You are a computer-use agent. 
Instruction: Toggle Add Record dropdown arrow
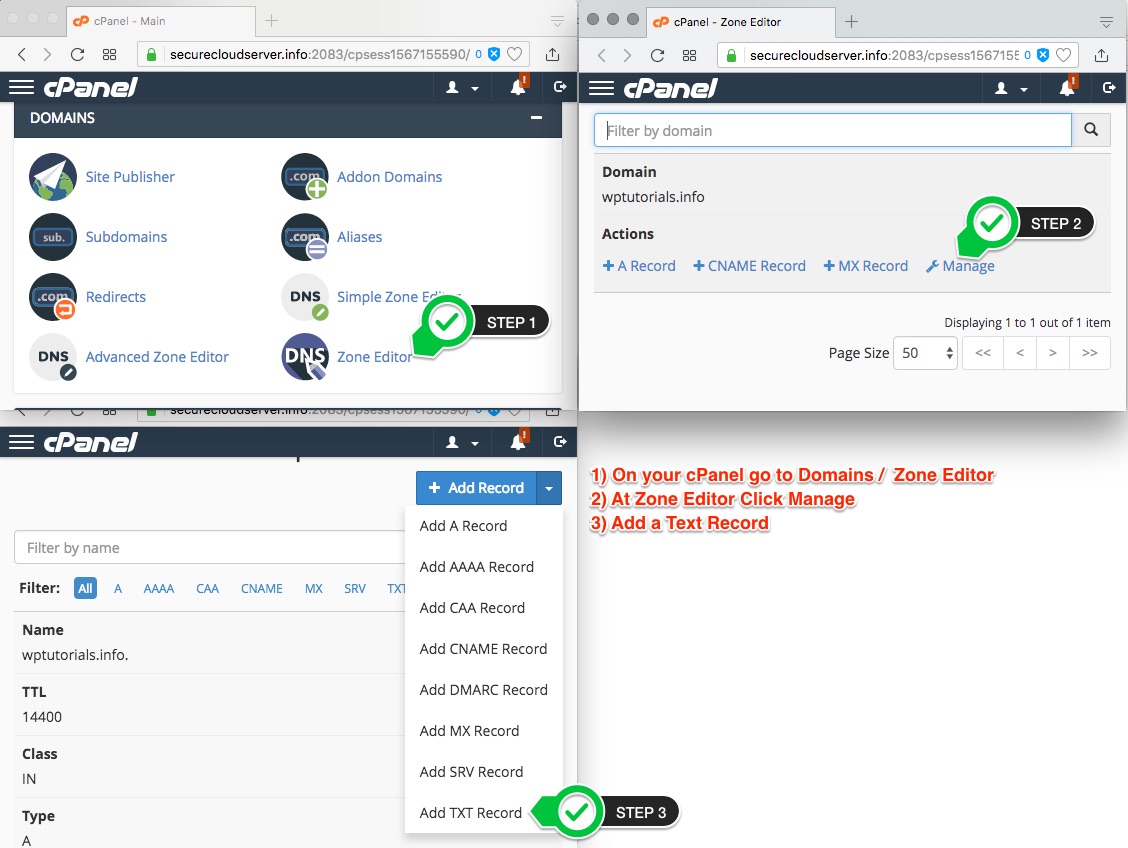[x=549, y=488]
